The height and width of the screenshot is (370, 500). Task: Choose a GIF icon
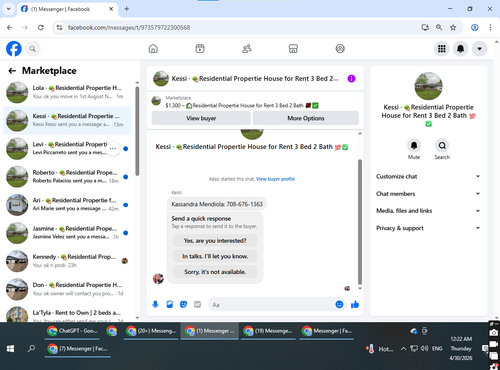pyautogui.click(x=198, y=304)
